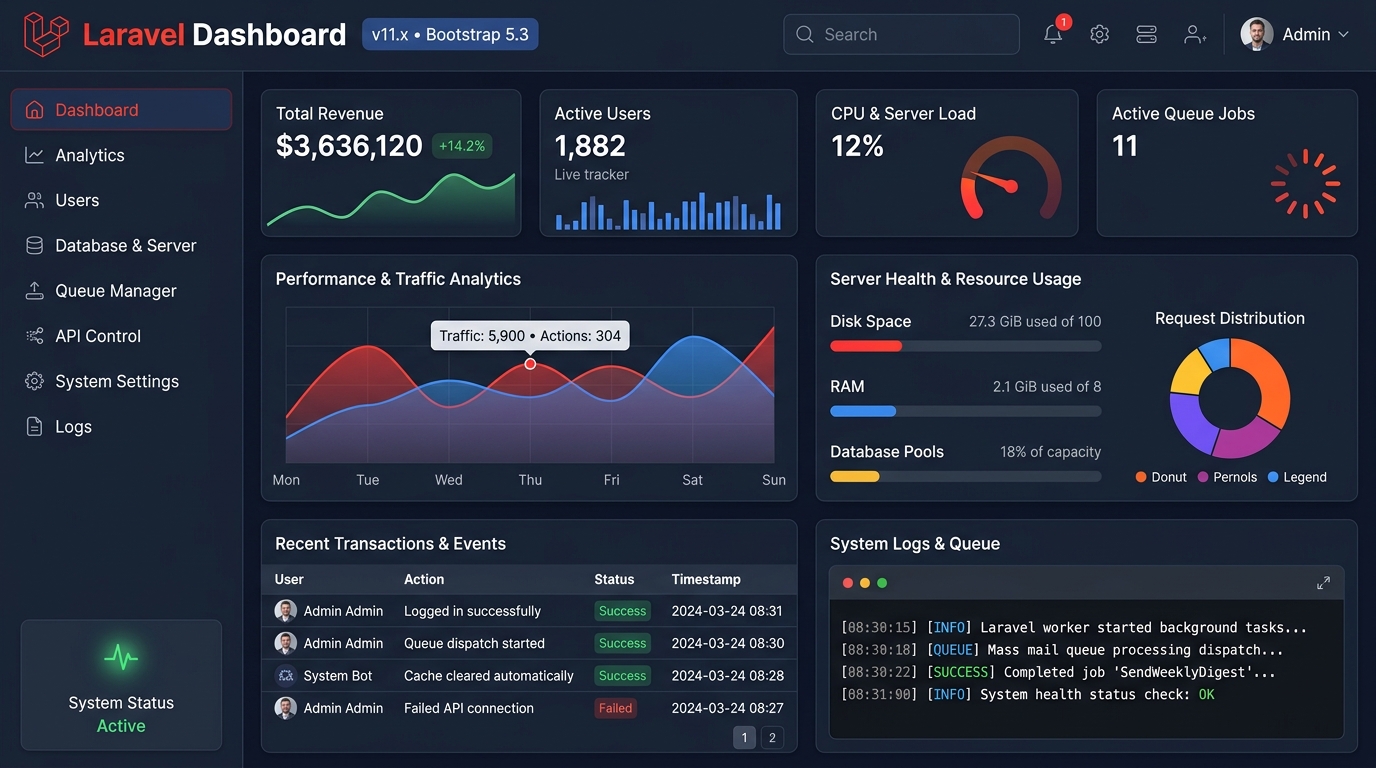Click the Admin profile avatar
Screen dimensions: 1376x768
(1257, 34)
